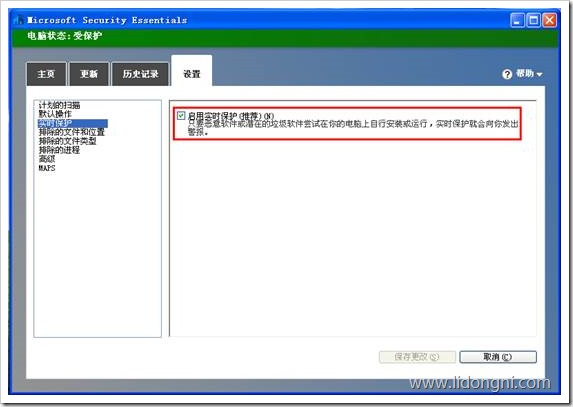
Task: Toggle 启用实时保护 checkbox
Action: [x=181, y=116]
